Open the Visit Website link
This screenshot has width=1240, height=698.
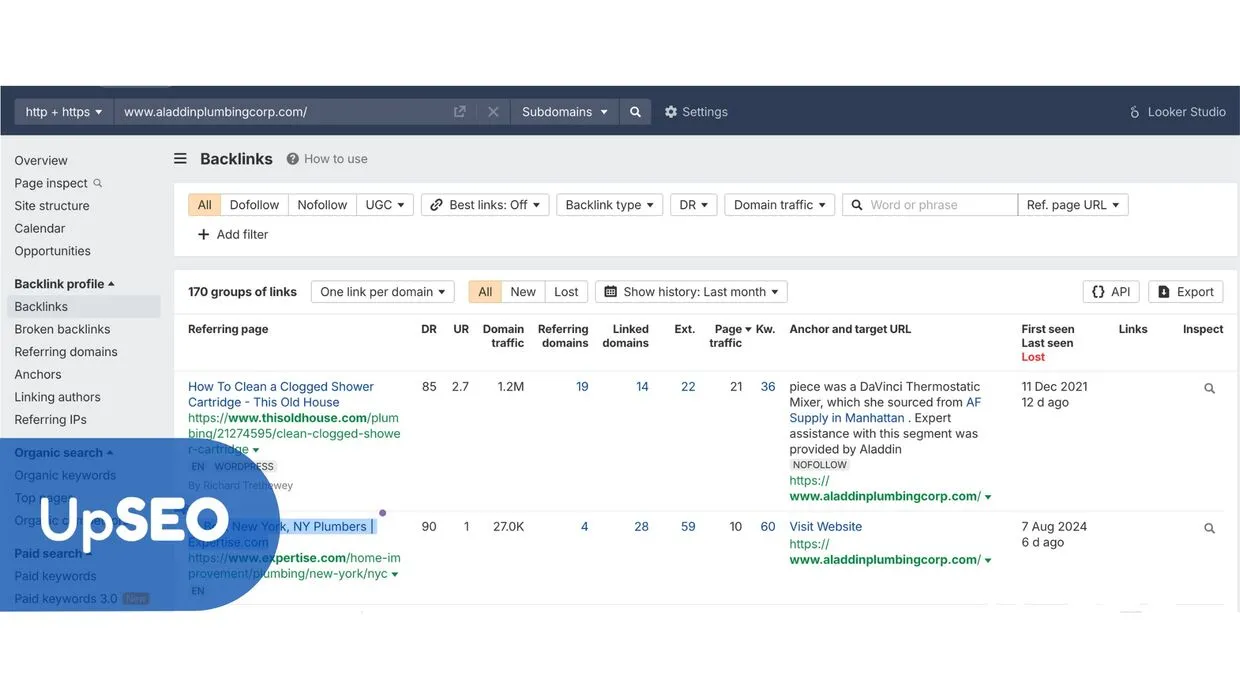(x=825, y=526)
